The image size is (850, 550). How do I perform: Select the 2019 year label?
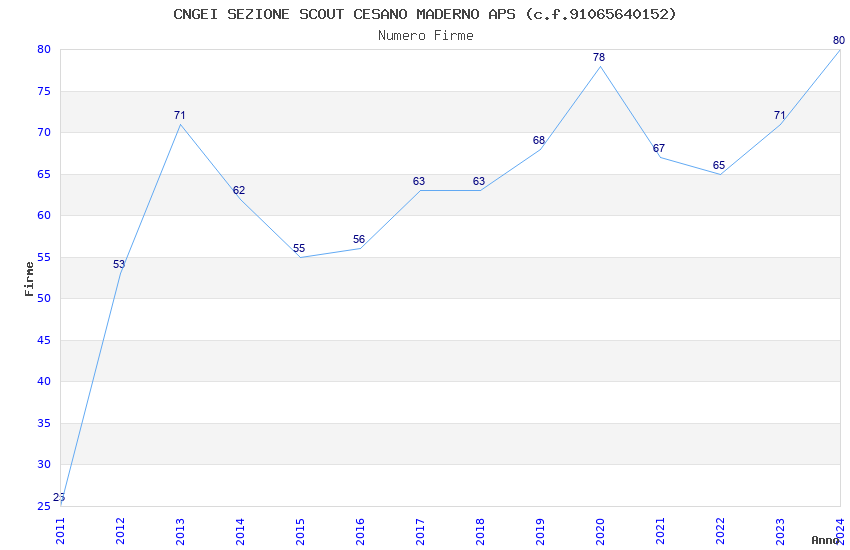pos(540,531)
